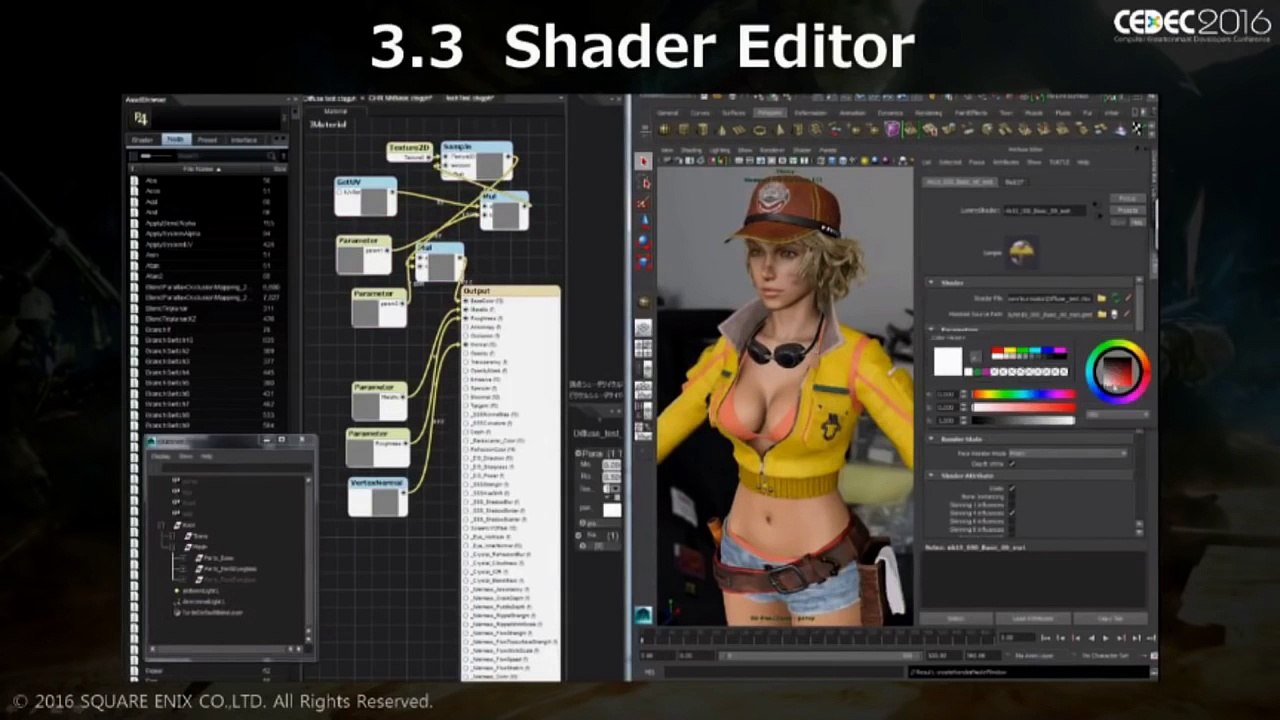Create a polygon cylinder from the shelf
Screen dimensions: 1280x720
click(702, 129)
